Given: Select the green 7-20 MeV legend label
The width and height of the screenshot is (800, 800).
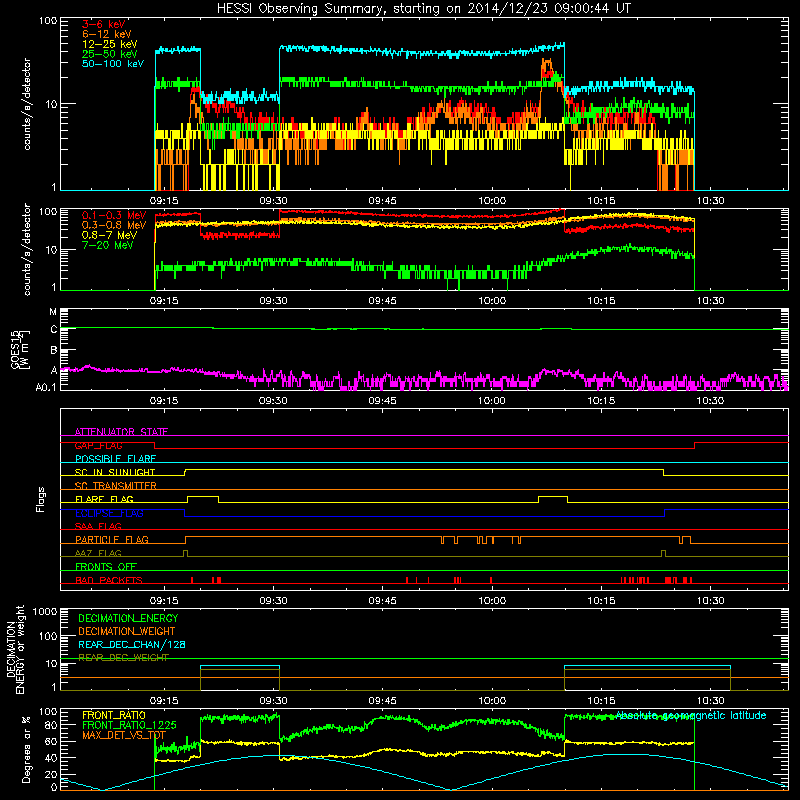Looking at the screenshot, I should pos(108,245).
